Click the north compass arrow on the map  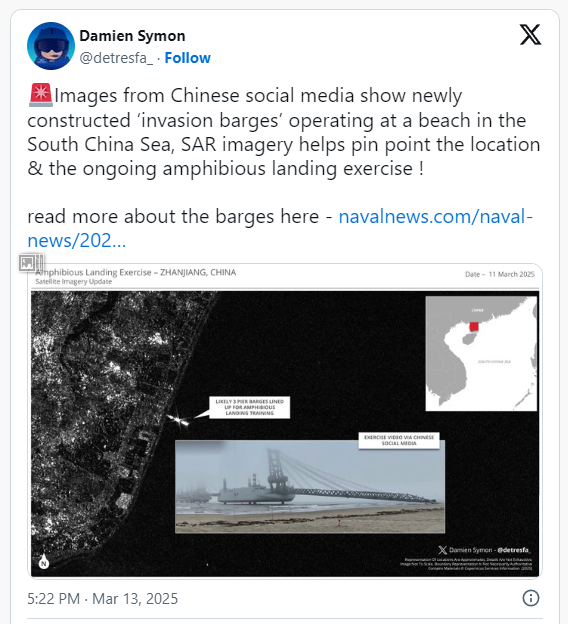(x=44, y=561)
